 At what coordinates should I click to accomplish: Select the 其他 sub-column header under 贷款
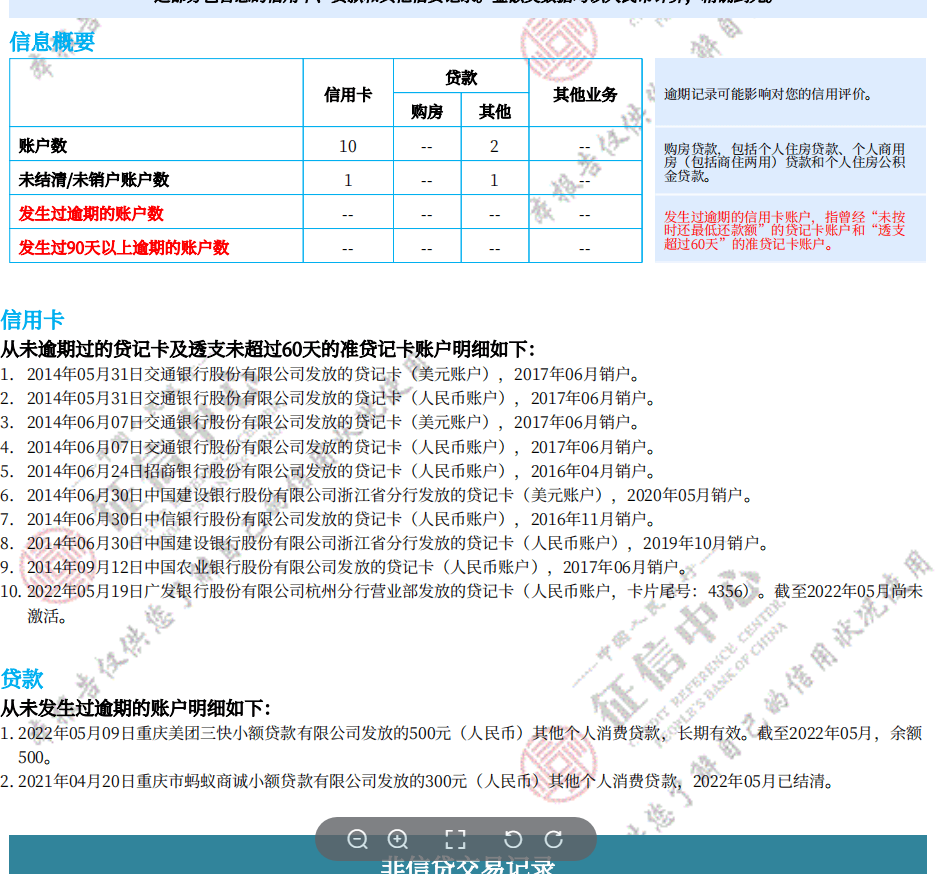coord(495,111)
